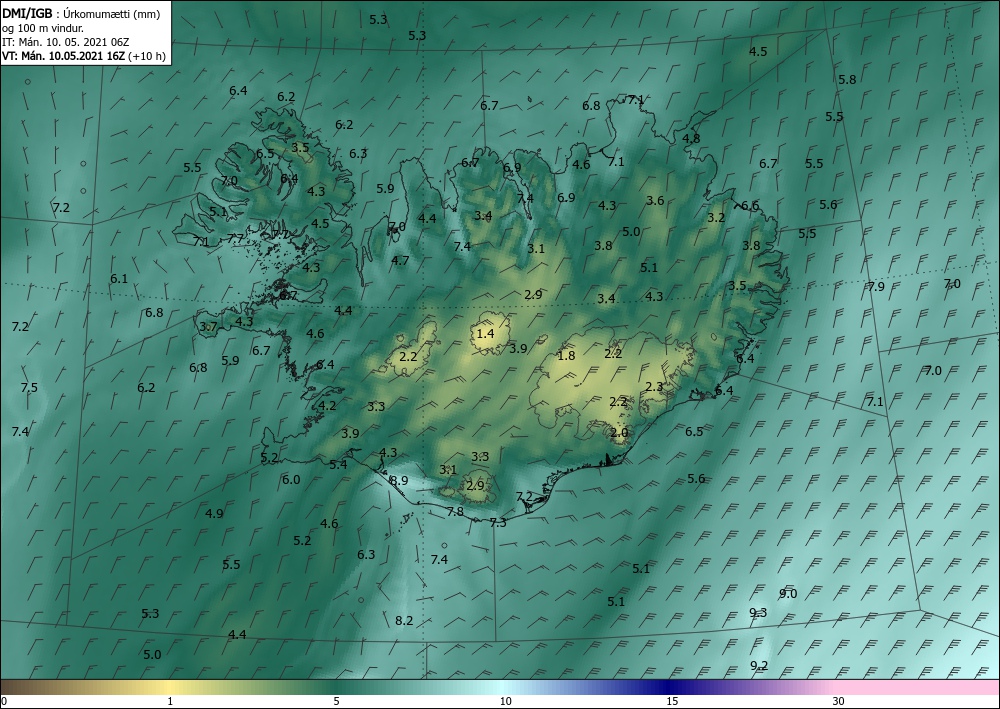The height and width of the screenshot is (709, 1000).
Task: Pick the dark navy segment of the color bar
Action: [670, 687]
